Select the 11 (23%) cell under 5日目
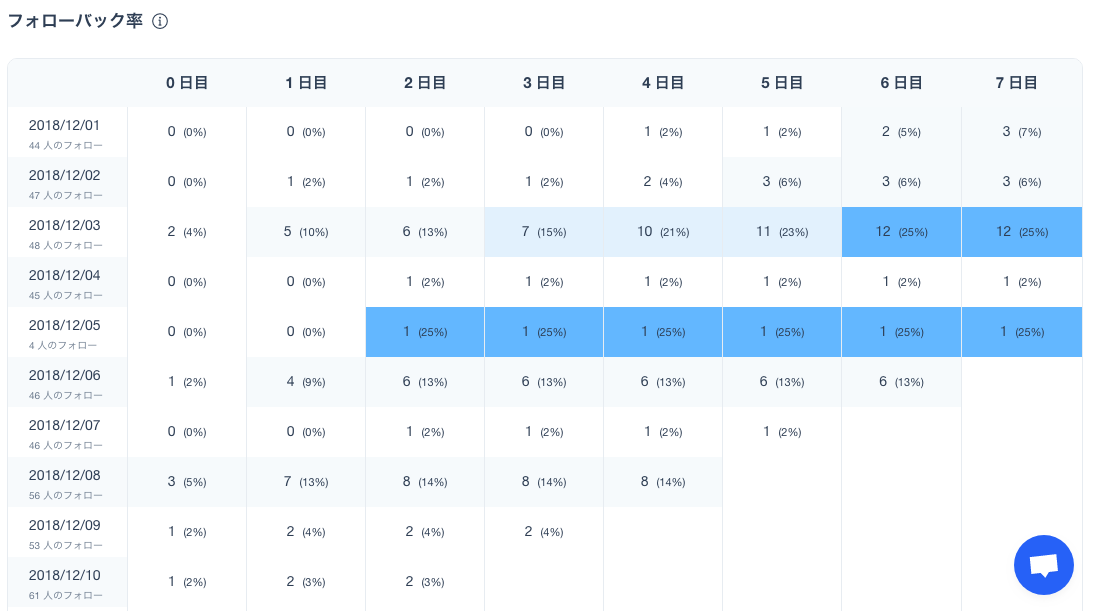Image resolution: width=1095 pixels, height=611 pixels. (x=781, y=232)
